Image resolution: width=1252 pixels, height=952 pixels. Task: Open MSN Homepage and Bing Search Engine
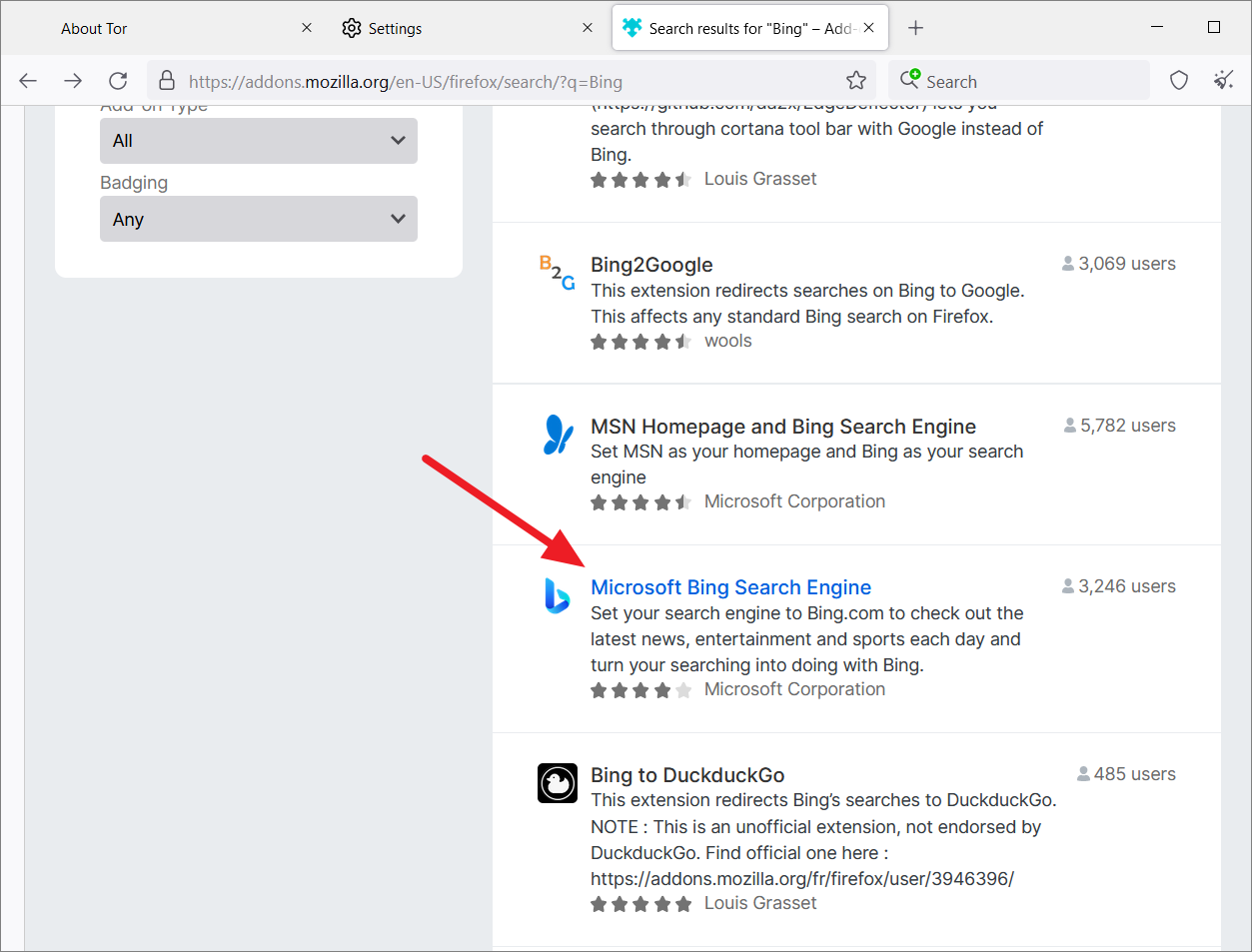coord(783,427)
